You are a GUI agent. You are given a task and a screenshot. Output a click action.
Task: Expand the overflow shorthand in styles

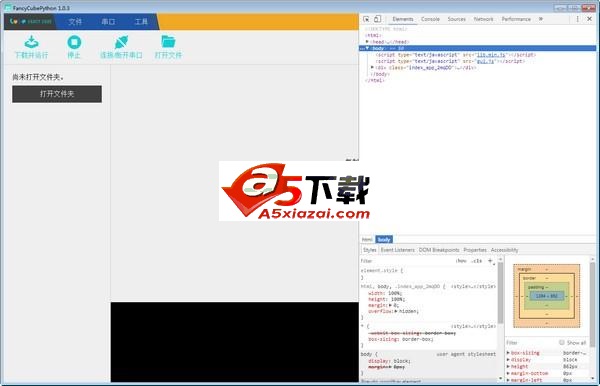(x=396, y=311)
